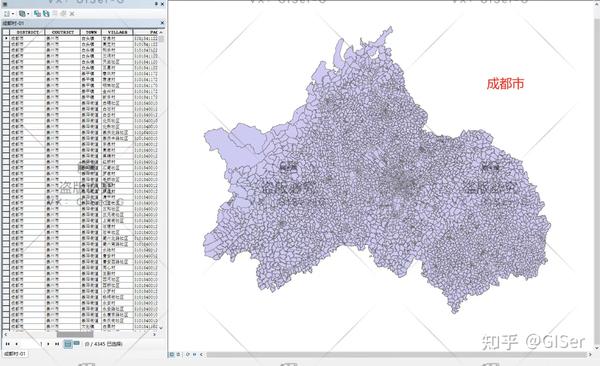Screen dimensions: 600x366
Task: Switch map to Layout View
Action: (x=179, y=355)
